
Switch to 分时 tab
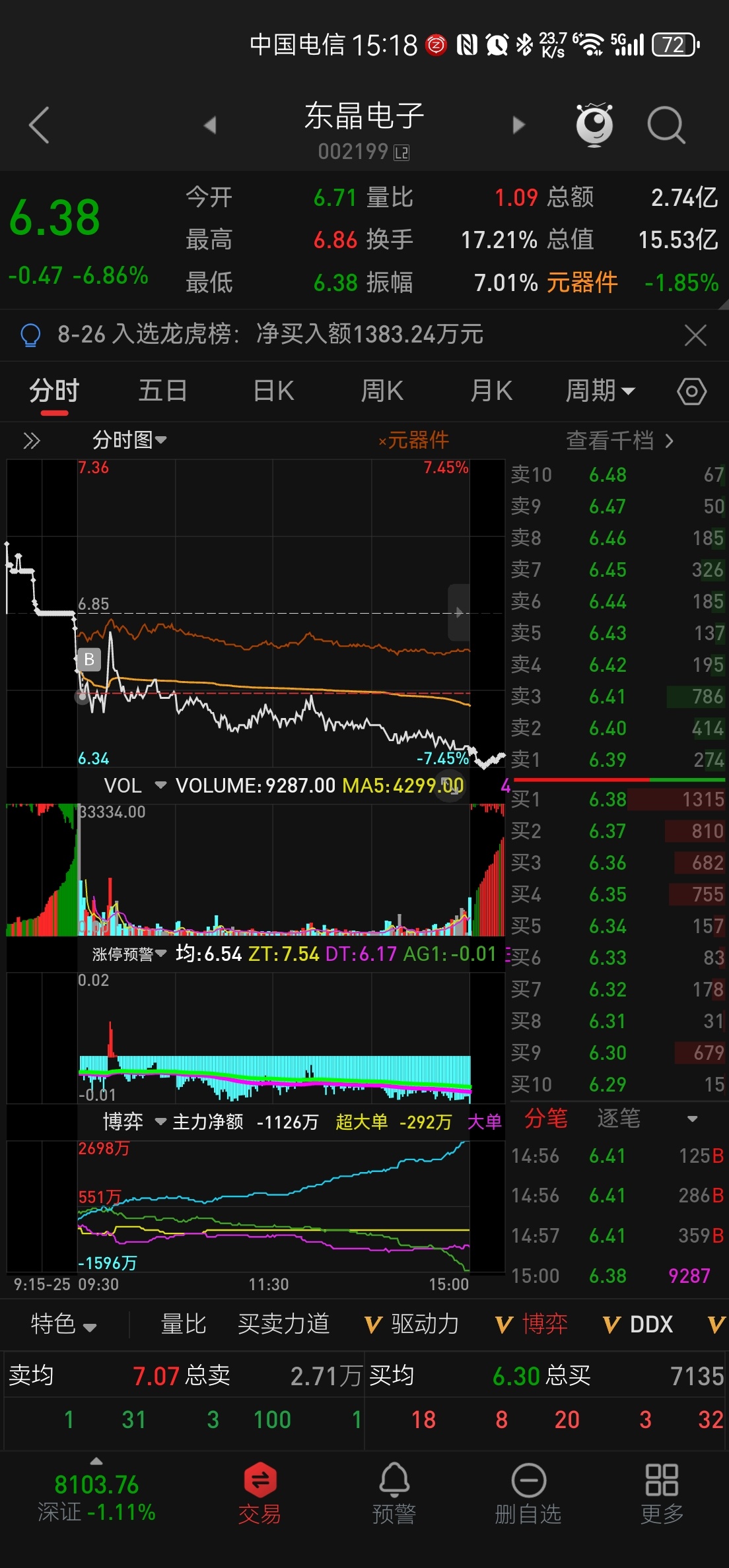[54, 391]
